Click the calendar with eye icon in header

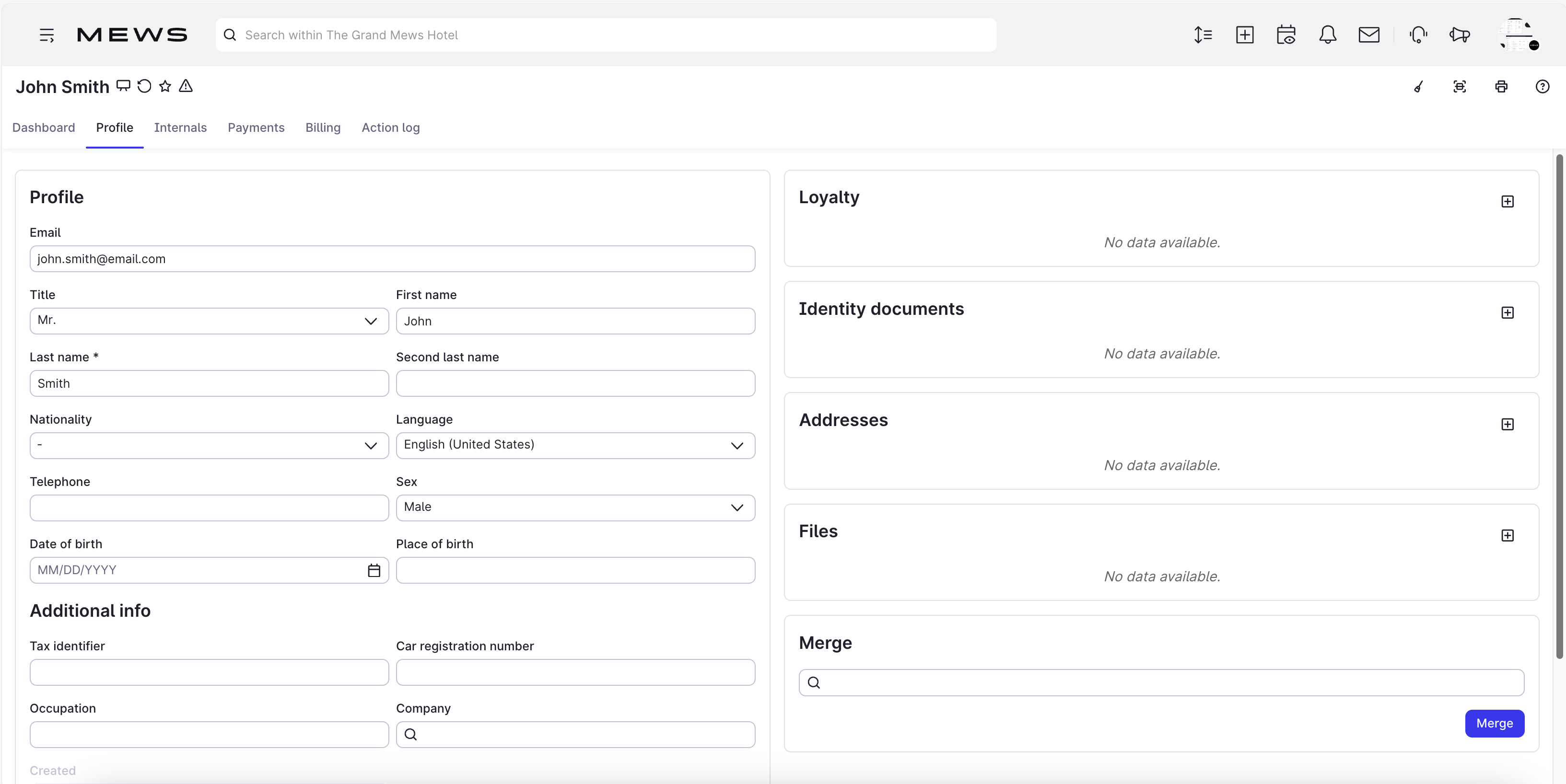click(1287, 35)
